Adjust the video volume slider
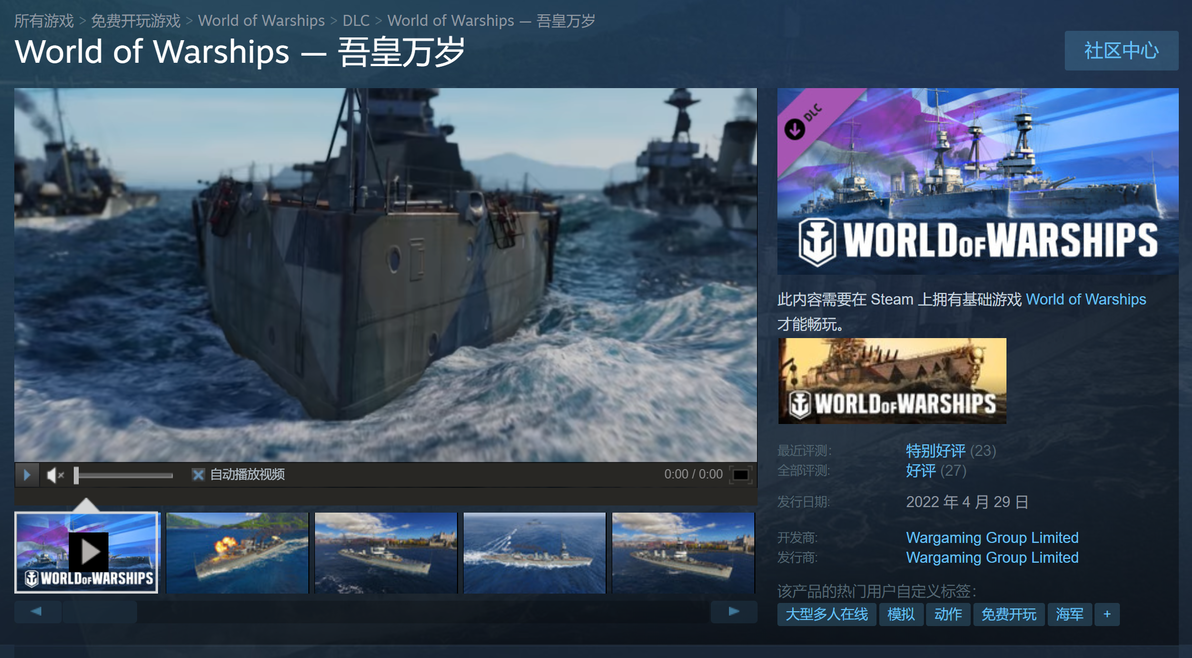1192x658 pixels. pyautogui.click(x=124, y=476)
